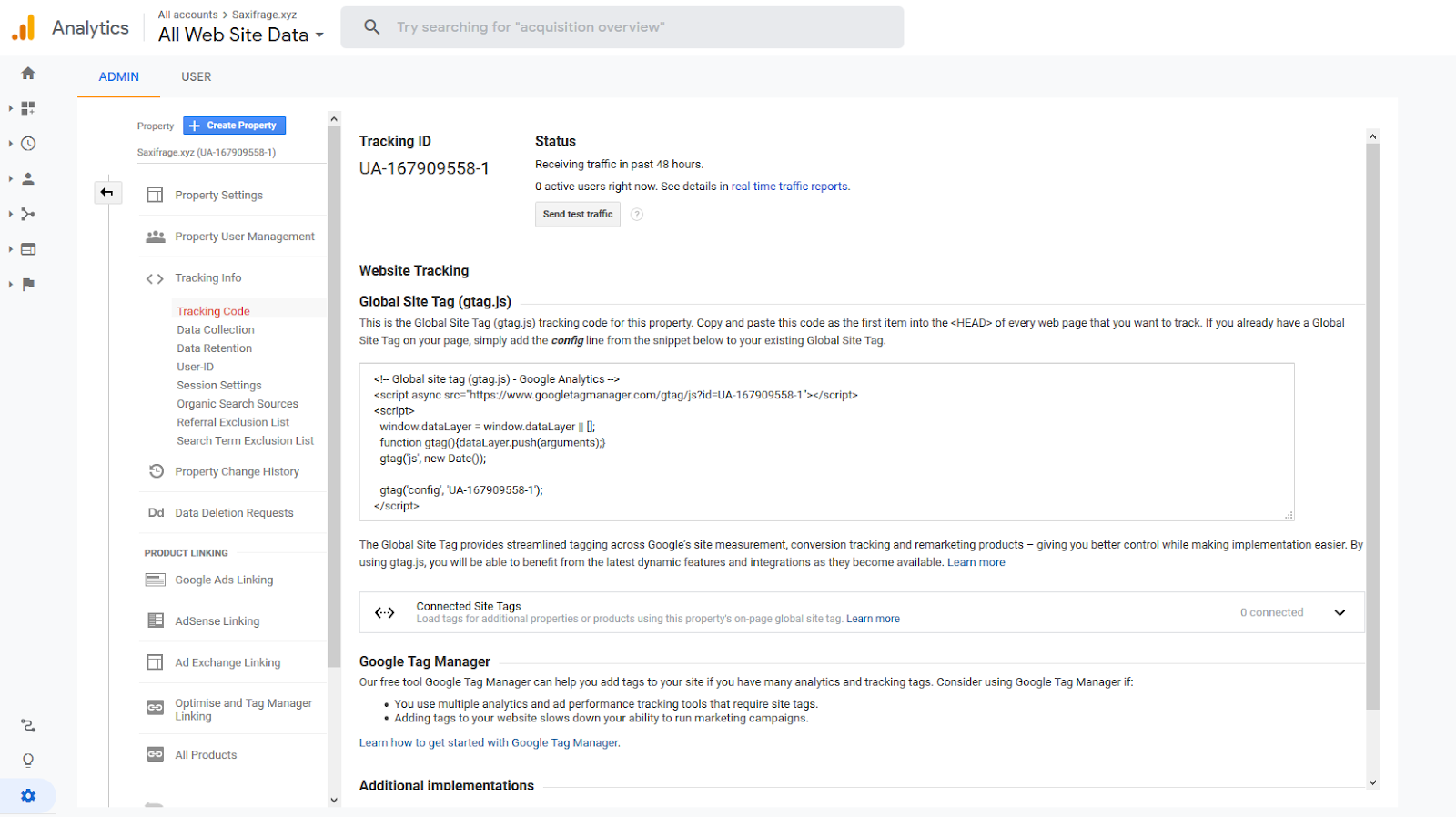The image size is (1456, 817).
Task: Click the Tracking Info code brackets icon
Action: click(155, 278)
